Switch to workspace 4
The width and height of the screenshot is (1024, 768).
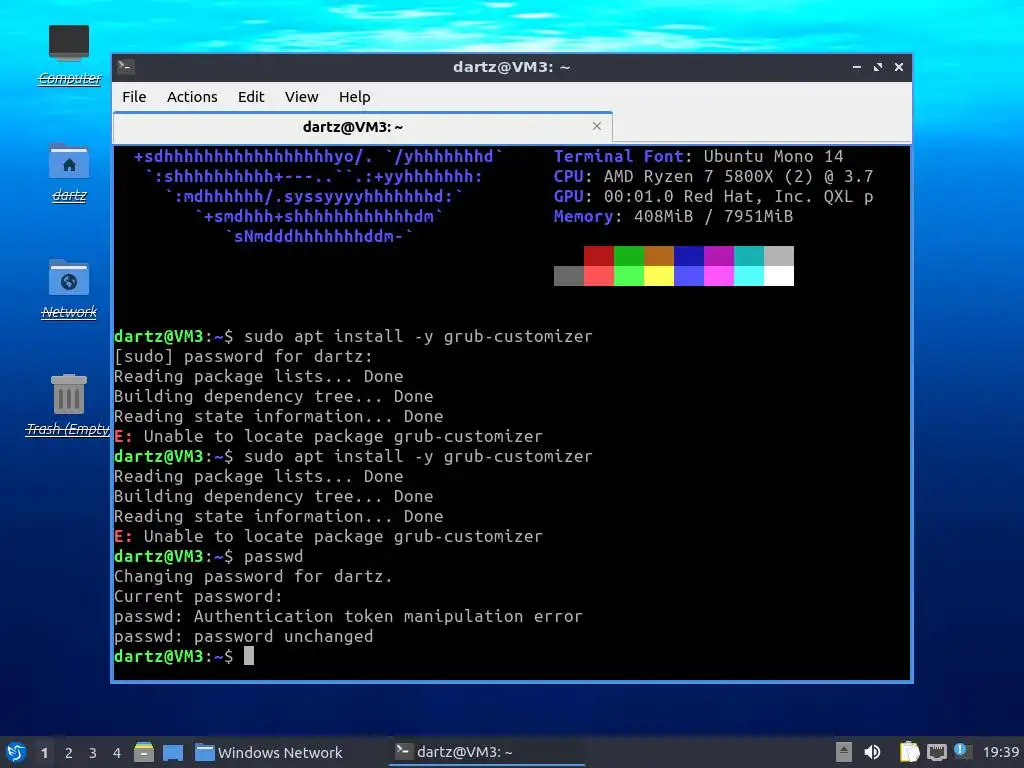click(x=117, y=753)
